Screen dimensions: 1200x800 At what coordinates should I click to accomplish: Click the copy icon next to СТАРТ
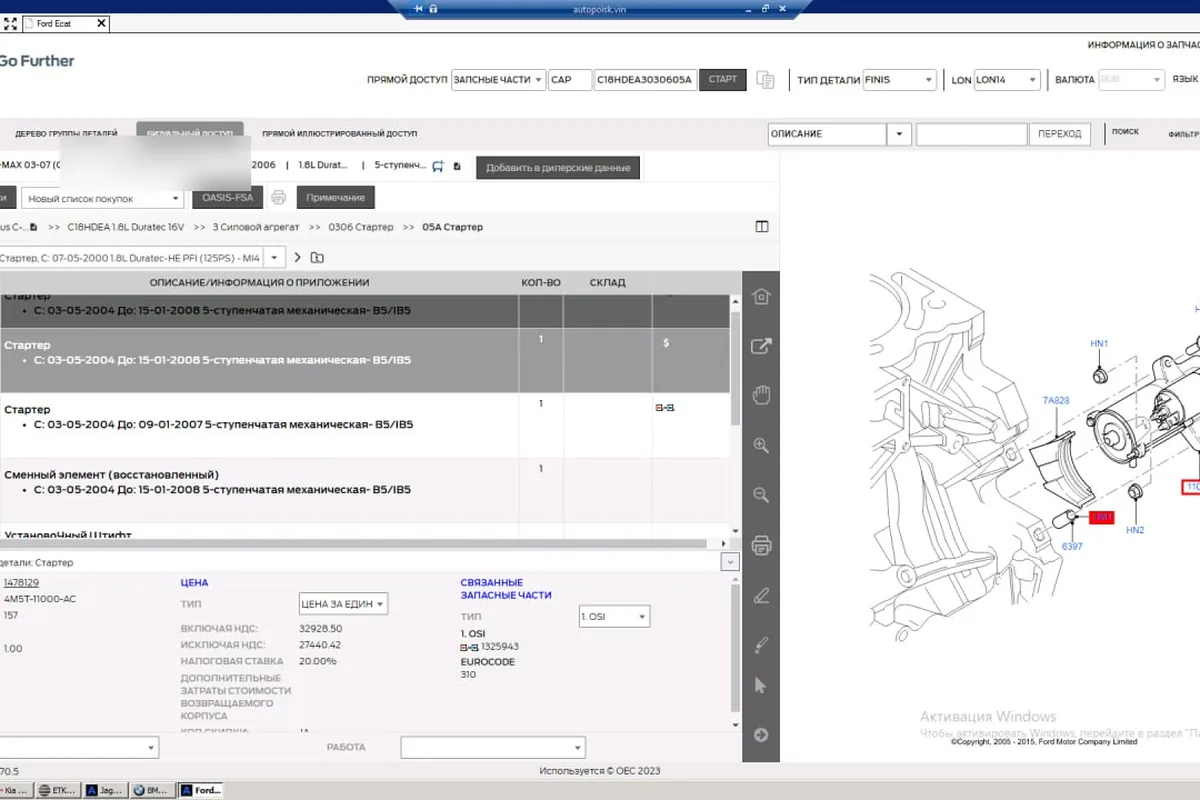tap(766, 80)
